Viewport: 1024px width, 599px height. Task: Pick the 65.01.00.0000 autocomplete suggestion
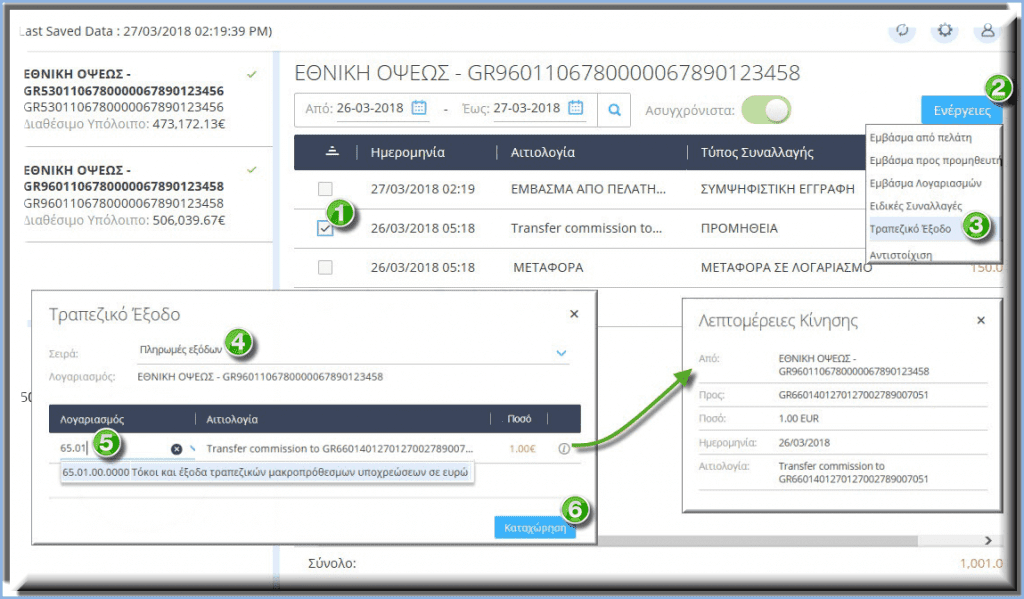tap(267, 471)
